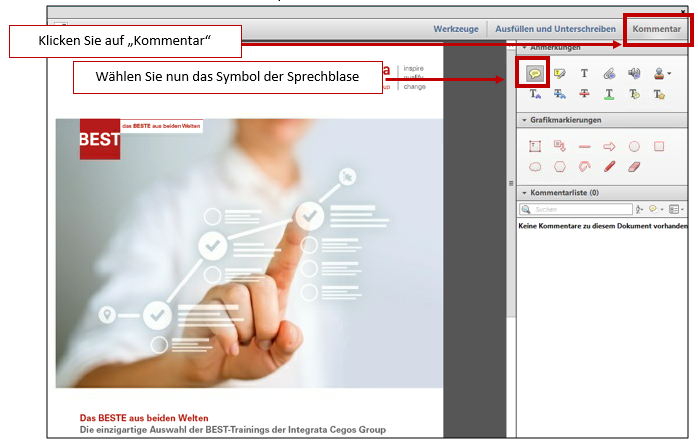
Task: Click the 'Kommentarliste (0)' section title
Action: tap(564, 193)
